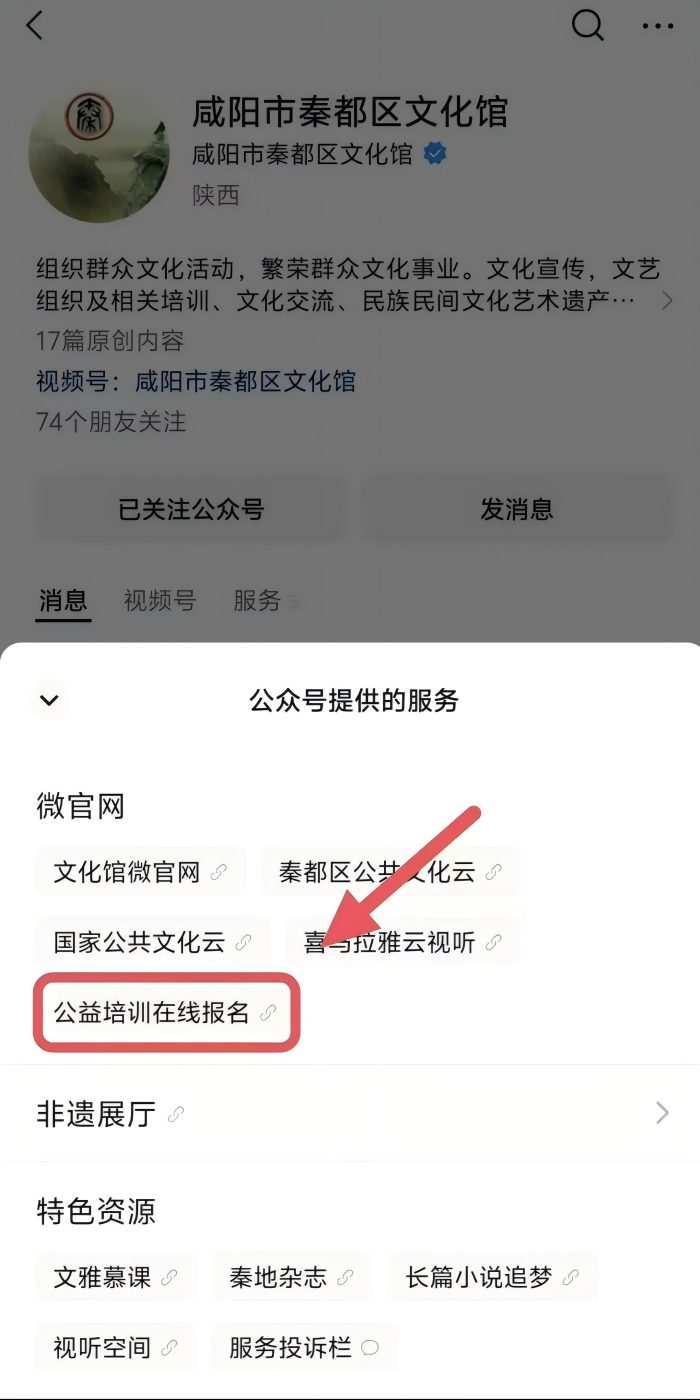Collapse the services sheet with down chevron

[49, 701]
